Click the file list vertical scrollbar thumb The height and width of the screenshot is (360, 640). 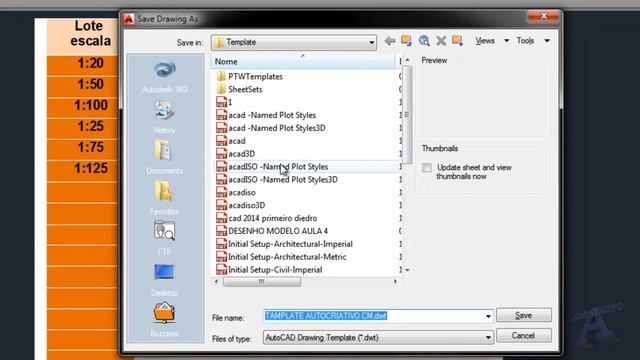point(407,114)
